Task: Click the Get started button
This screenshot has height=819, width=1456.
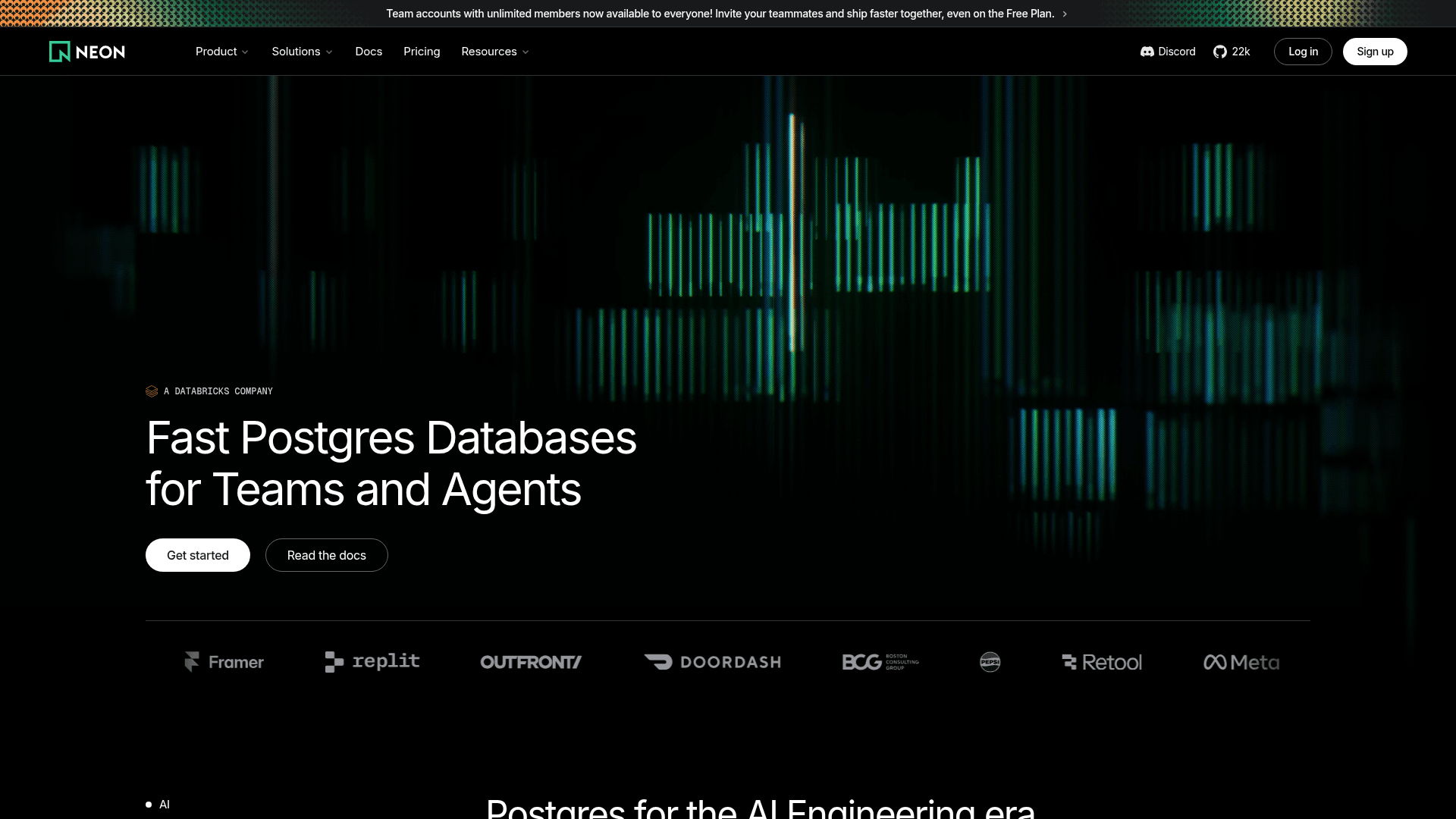Action: point(198,555)
